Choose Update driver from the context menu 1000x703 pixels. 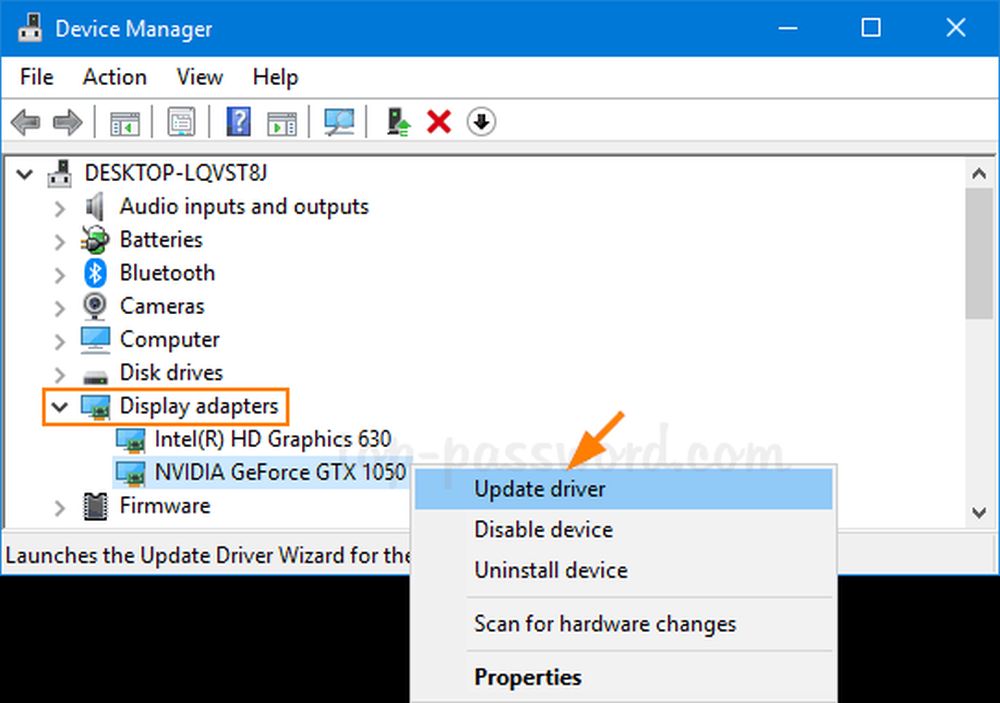624,489
